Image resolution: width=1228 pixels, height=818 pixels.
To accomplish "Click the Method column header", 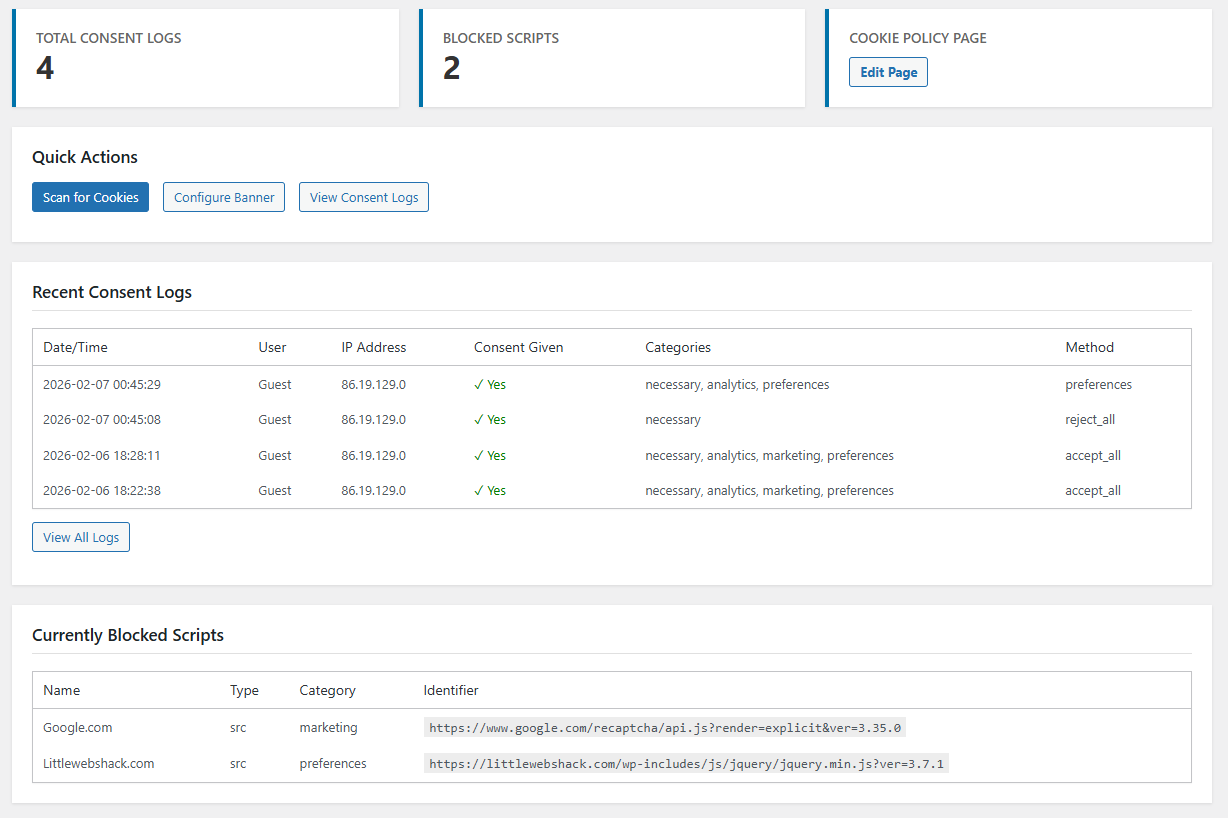I will [x=1089, y=347].
